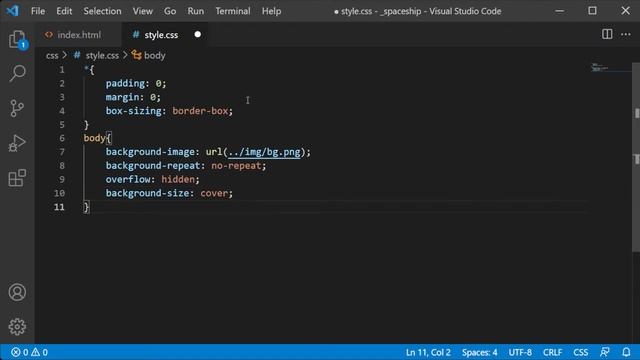Open notifications bell in status bar
Viewport: 640px width, 360px height.
pyautogui.click(x=626, y=352)
